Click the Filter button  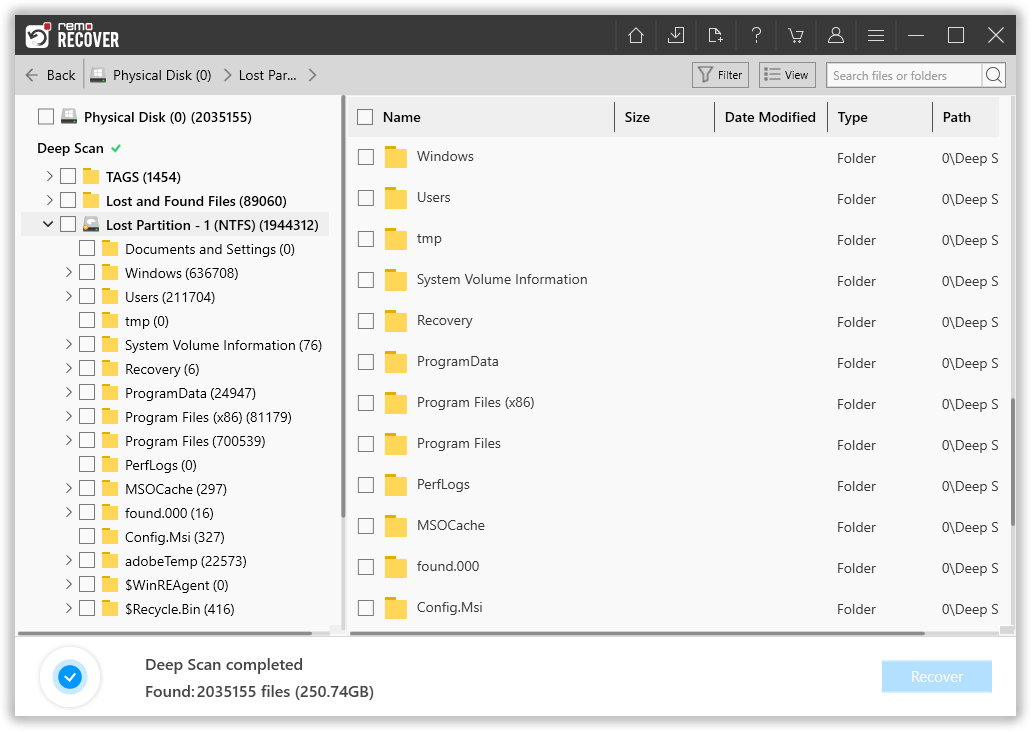click(x=720, y=75)
